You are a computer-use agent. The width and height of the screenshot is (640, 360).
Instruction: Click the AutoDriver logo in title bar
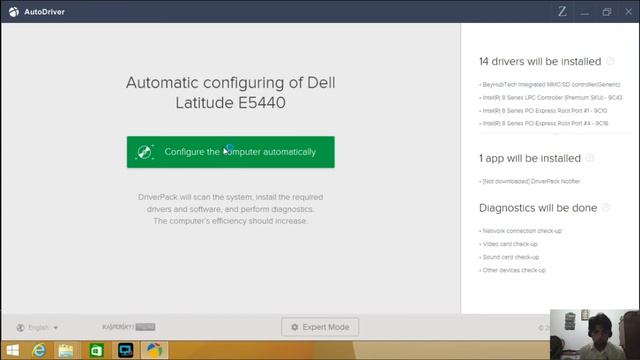[14, 12]
